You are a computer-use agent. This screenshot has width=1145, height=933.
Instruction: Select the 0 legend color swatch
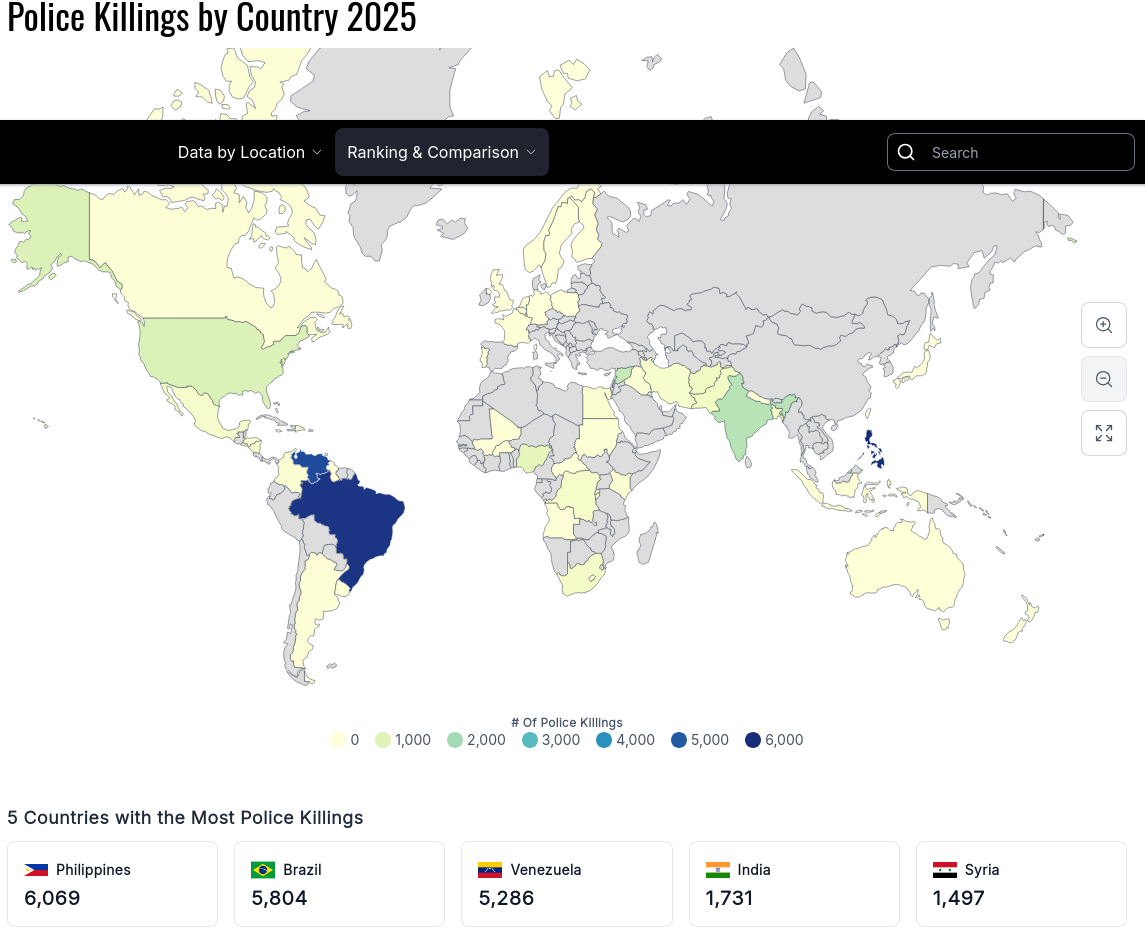click(x=337, y=740)
